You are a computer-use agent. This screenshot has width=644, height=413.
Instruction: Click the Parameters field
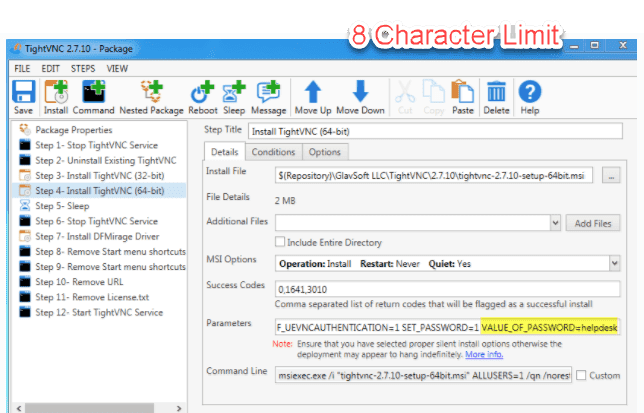click(x=447, y=327)
